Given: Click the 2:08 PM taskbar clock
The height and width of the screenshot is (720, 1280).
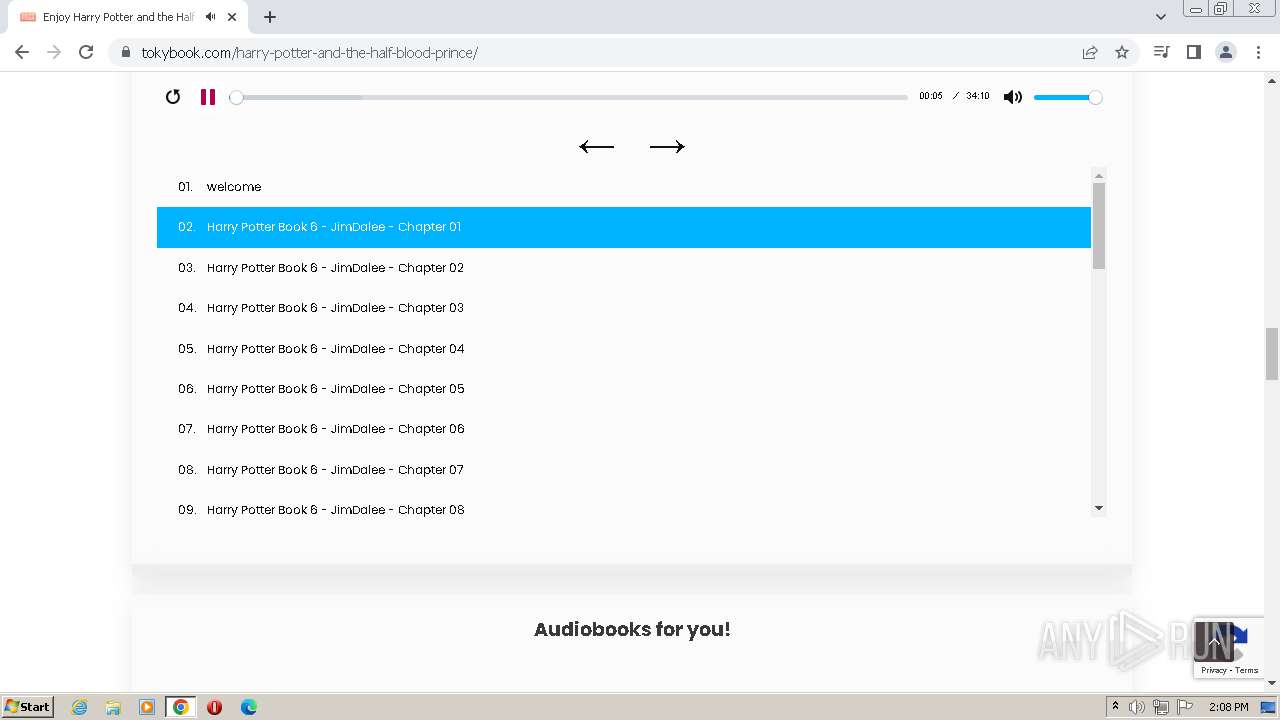Looking at the screenshot, I should (x=1228, y=707).
